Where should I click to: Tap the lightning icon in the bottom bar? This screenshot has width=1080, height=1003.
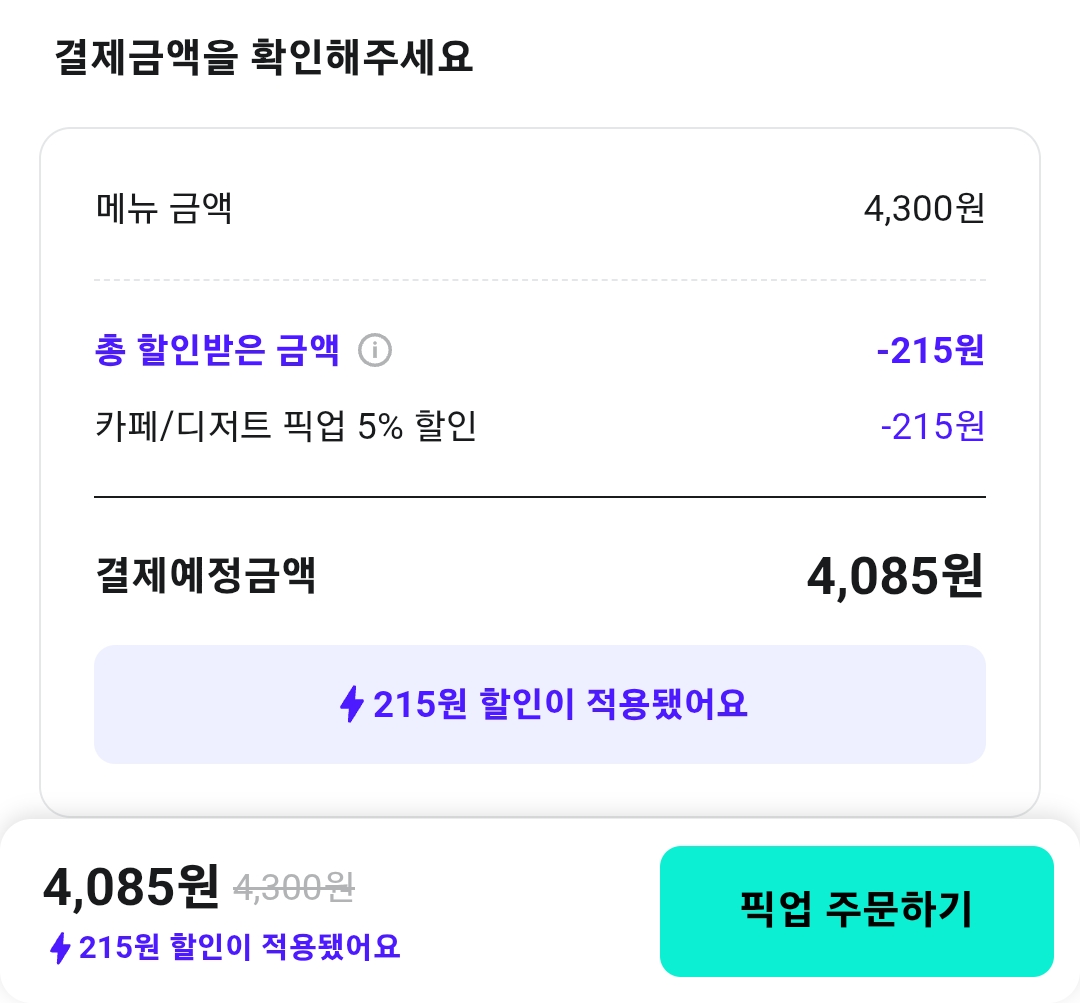tap(60, 947)
